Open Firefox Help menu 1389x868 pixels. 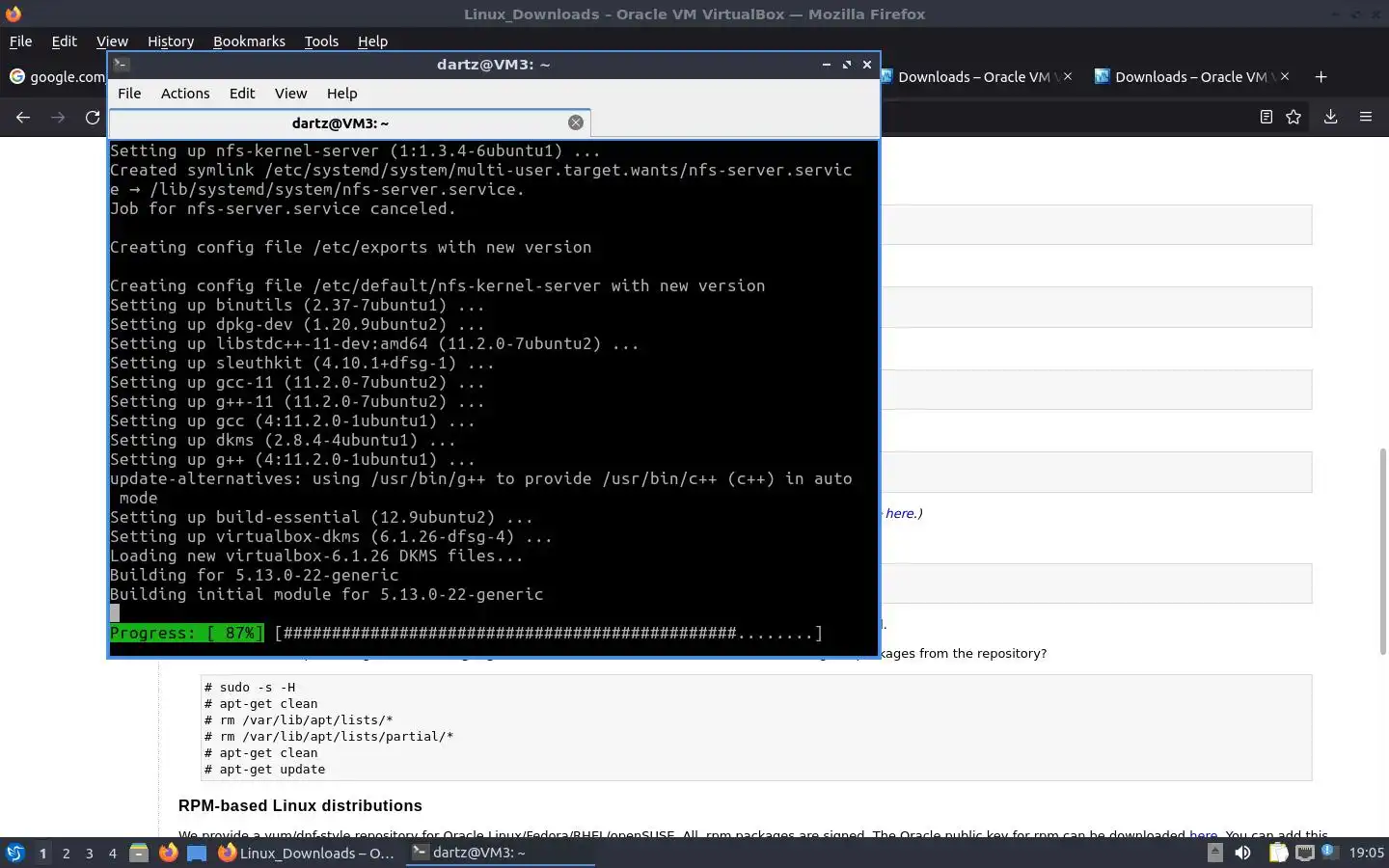coord(372,41)
